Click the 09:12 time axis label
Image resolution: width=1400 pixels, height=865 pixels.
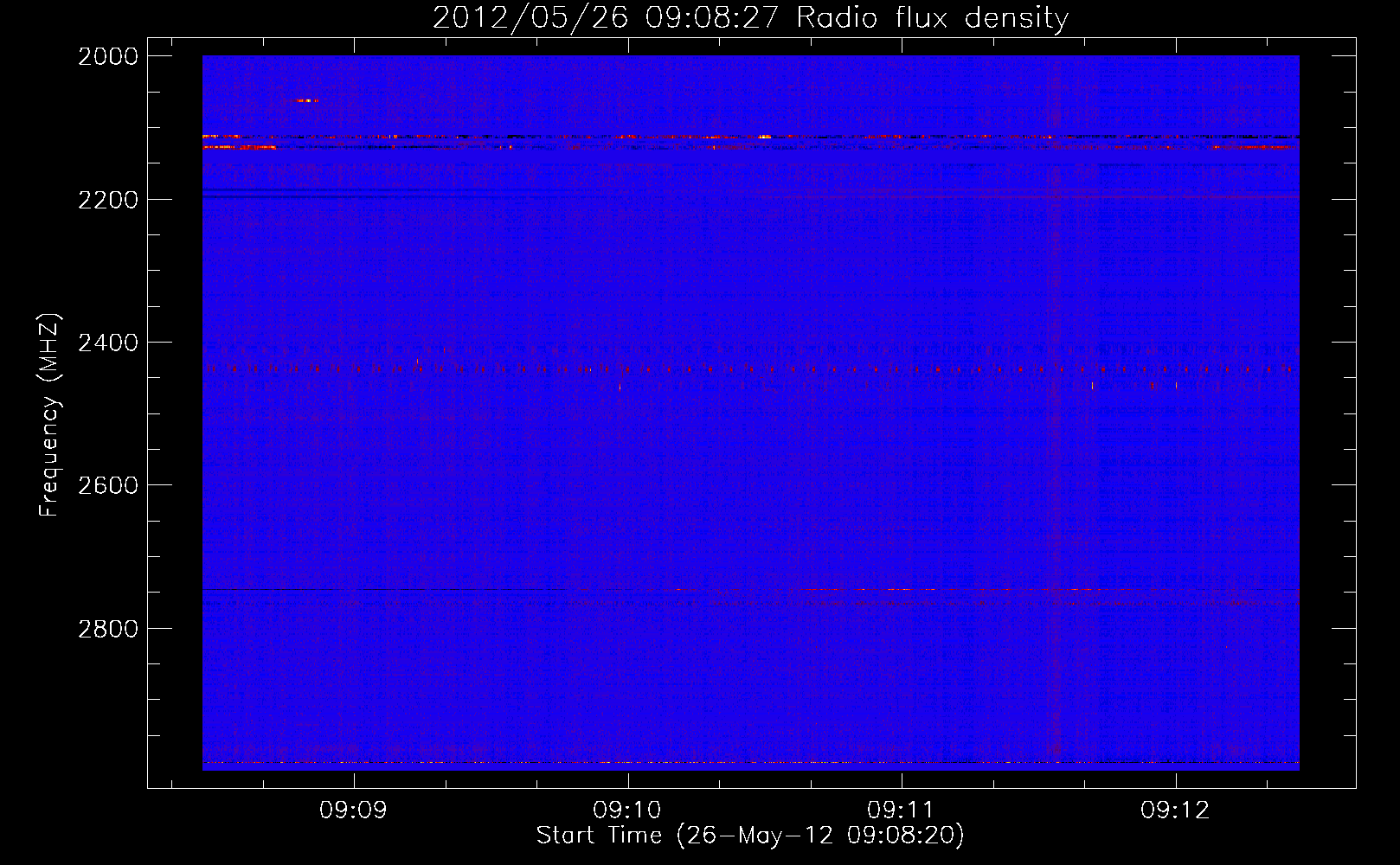[x=1175, y=811]
